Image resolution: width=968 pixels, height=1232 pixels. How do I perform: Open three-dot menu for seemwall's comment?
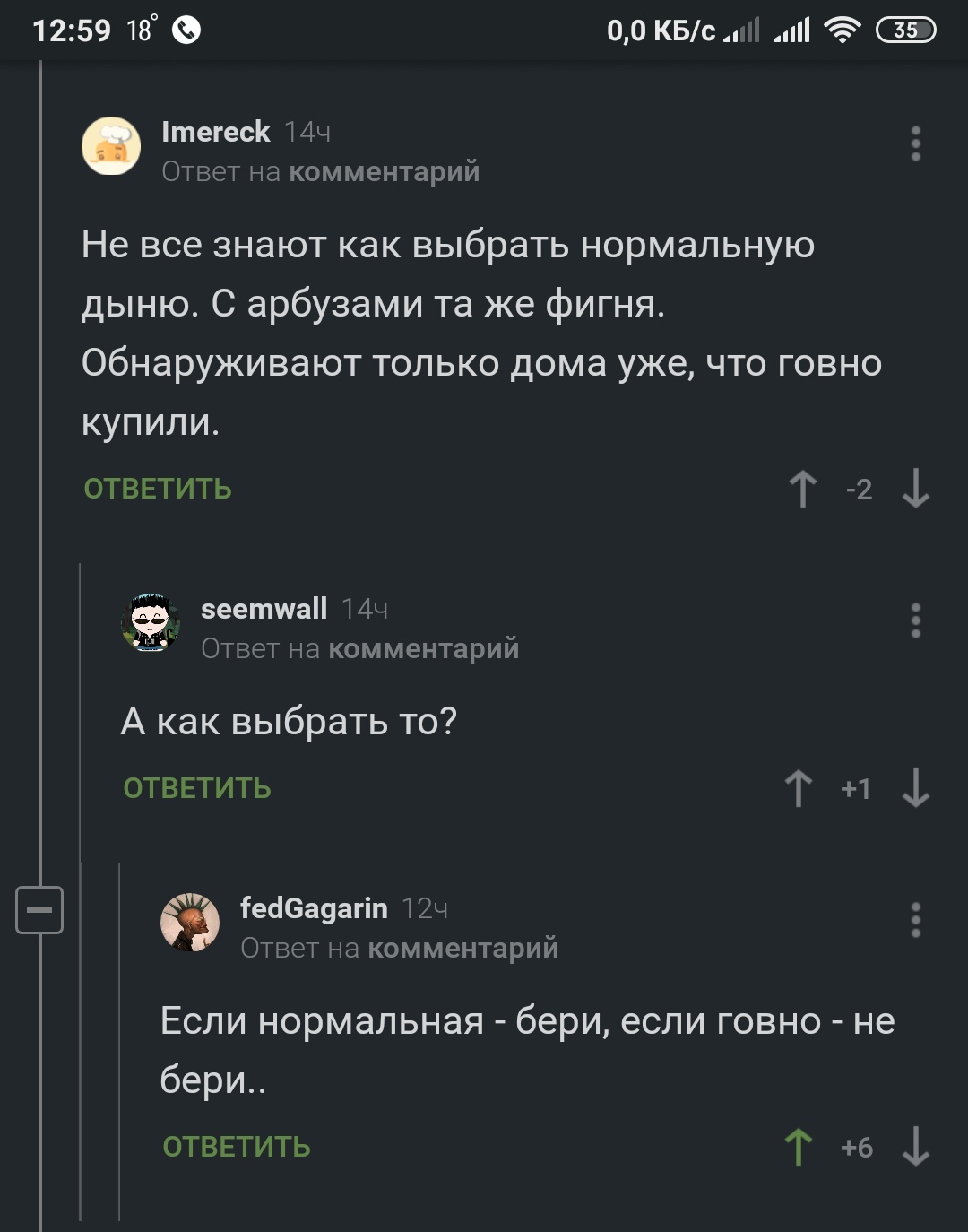pyautogui.click(x=915, y=620)
